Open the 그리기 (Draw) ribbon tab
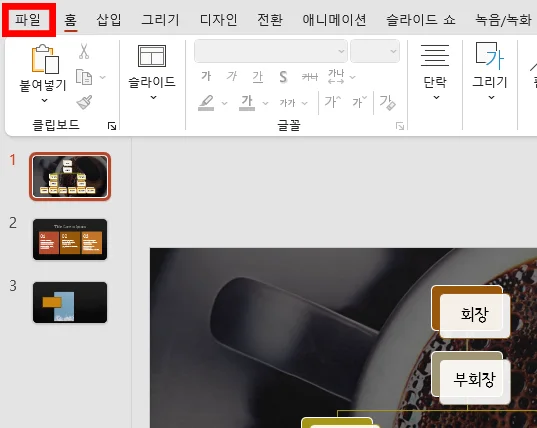The height and width of the screenshot is (428, 537). 160,20
